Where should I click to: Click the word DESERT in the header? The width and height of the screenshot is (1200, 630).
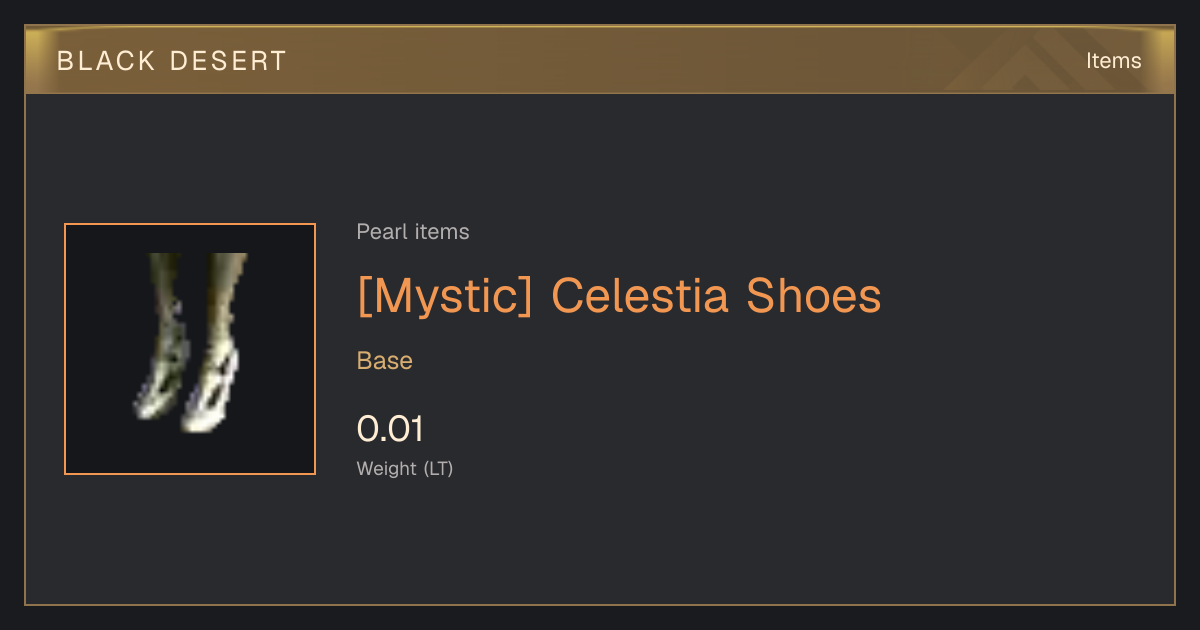(x=227, y=61)
